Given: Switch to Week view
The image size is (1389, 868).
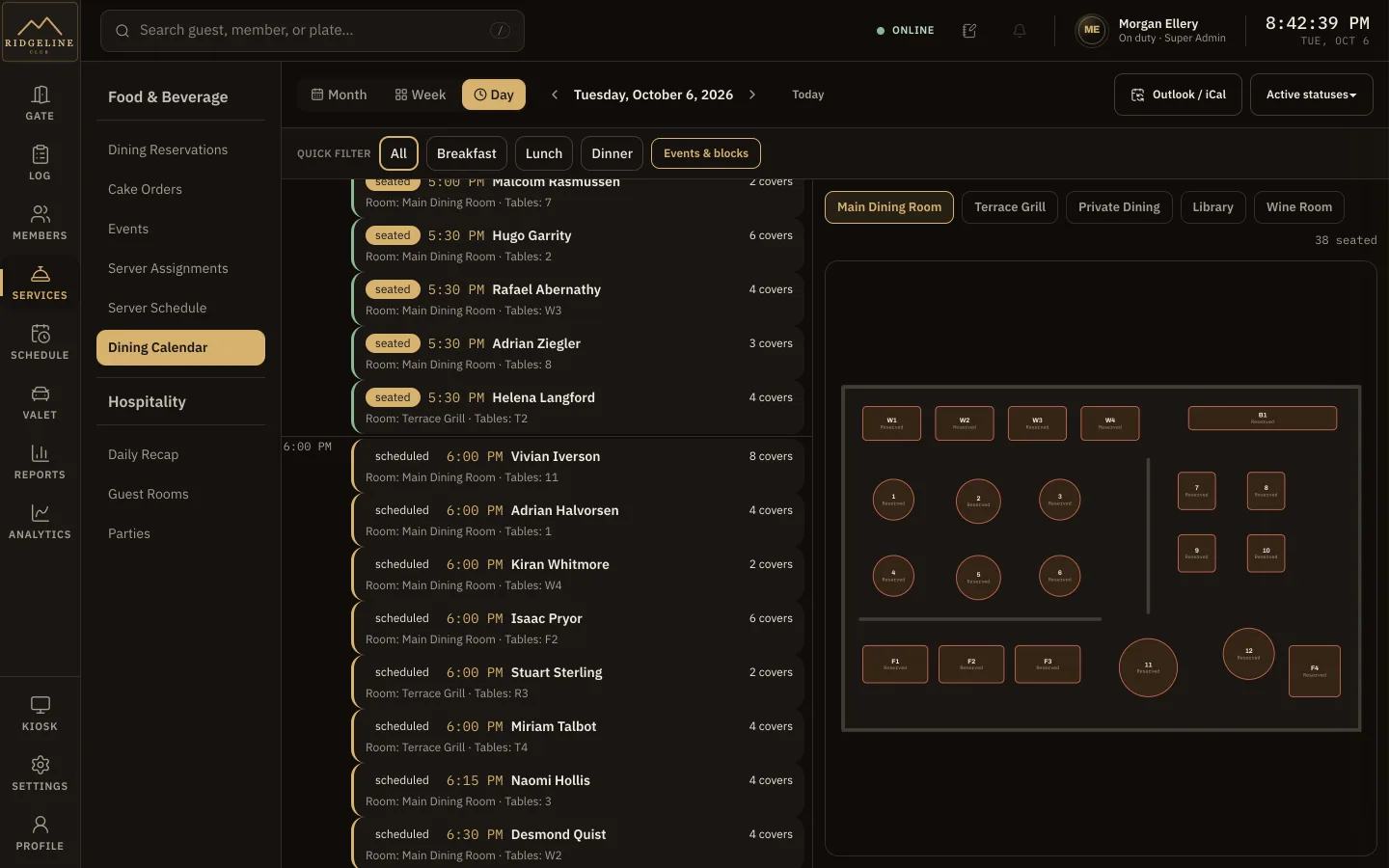Looking at the screenshot, I should click(421, 95).
